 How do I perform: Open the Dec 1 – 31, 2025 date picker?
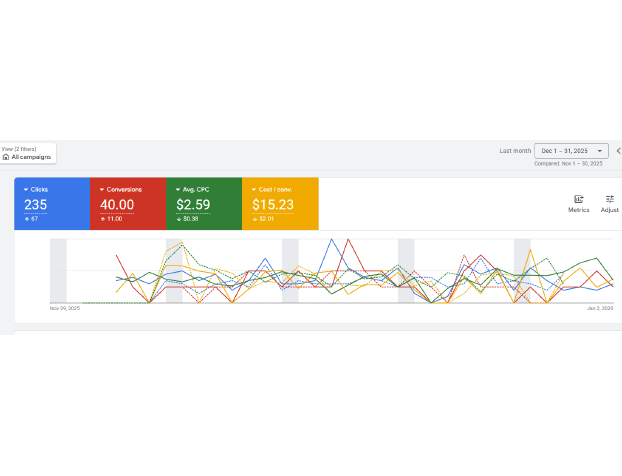[571, 151]
